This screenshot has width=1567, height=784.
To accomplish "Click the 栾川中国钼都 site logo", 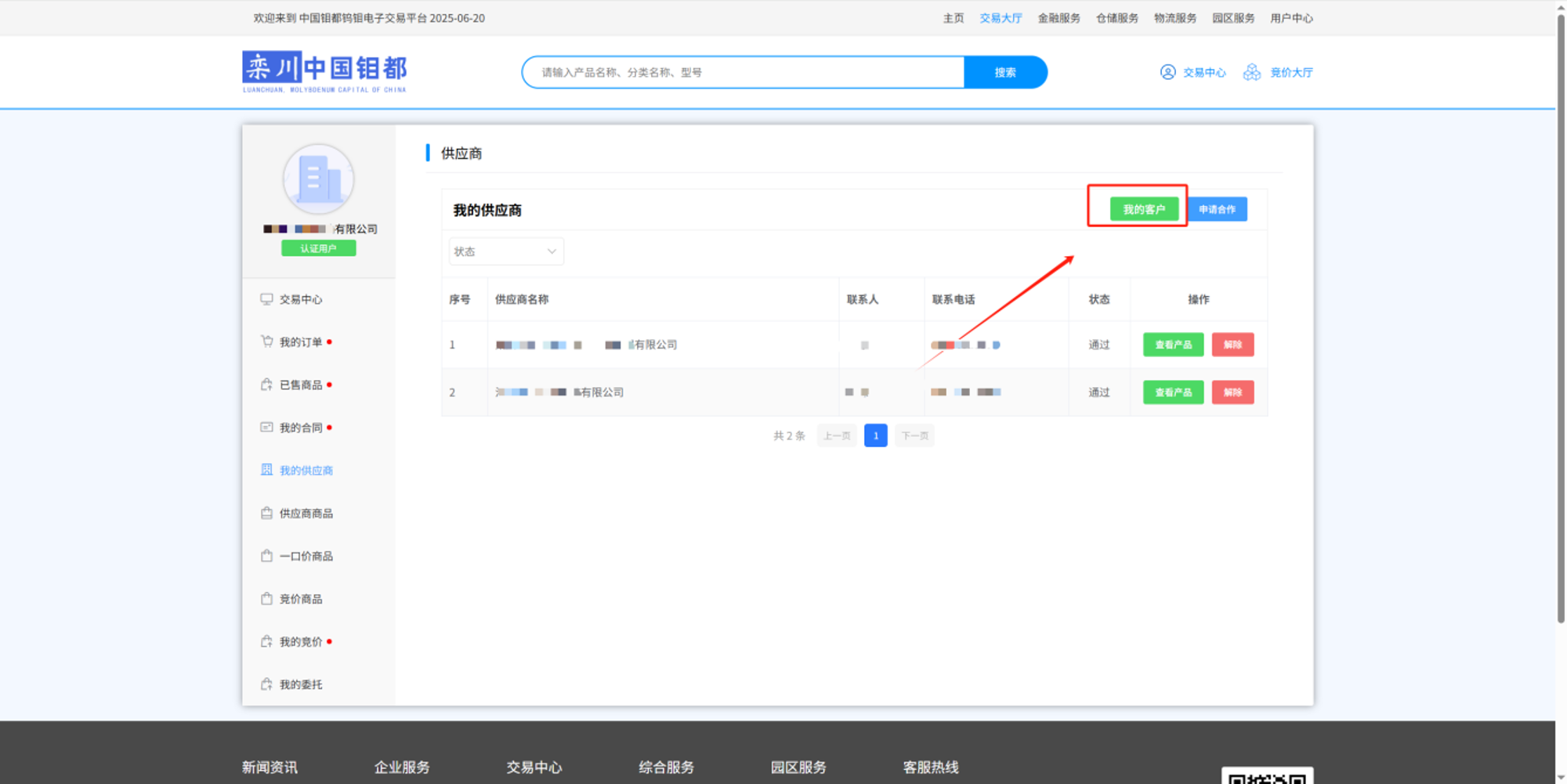I will tap(324, 71).
